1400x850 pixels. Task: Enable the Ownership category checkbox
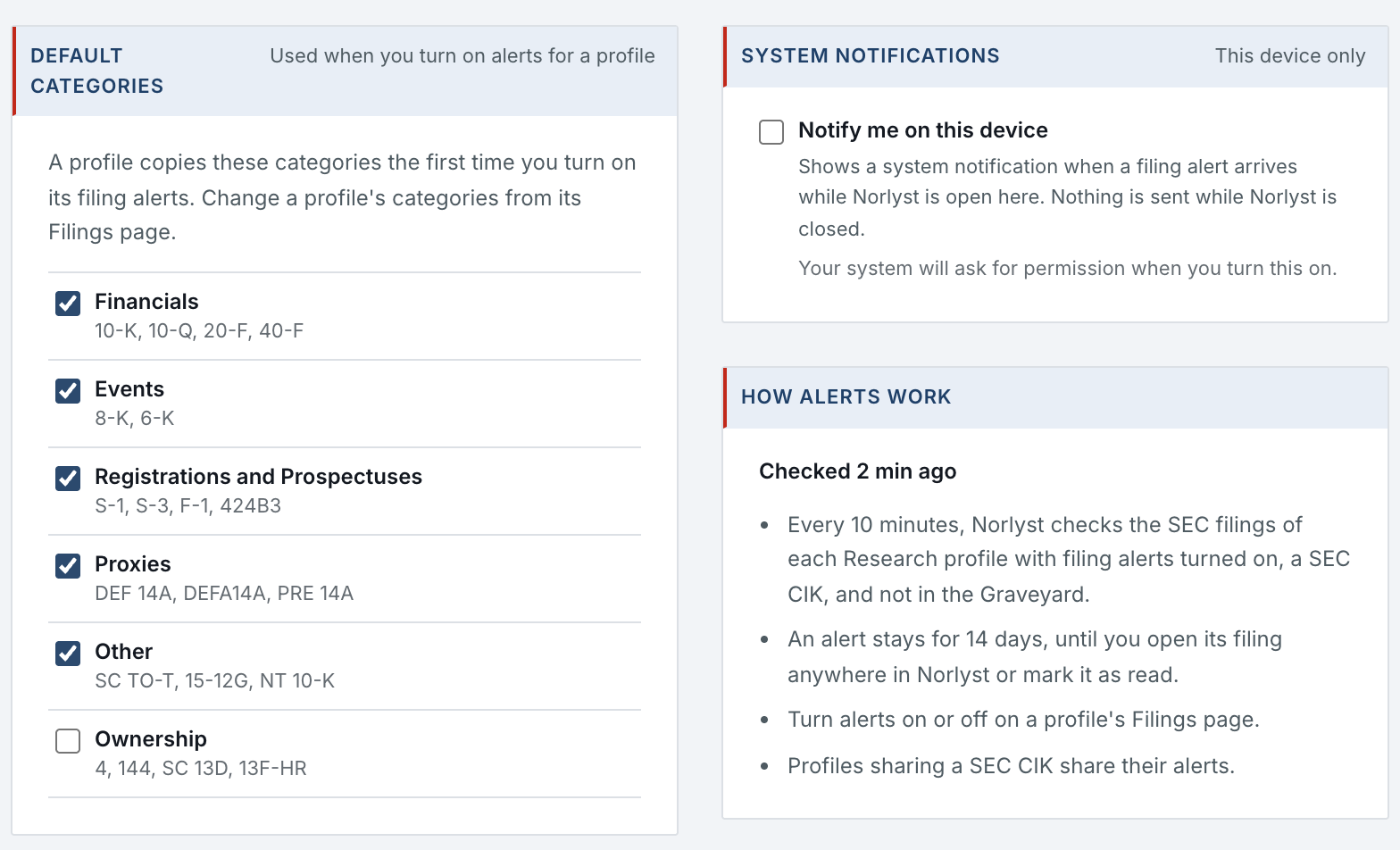click(68, 741)
